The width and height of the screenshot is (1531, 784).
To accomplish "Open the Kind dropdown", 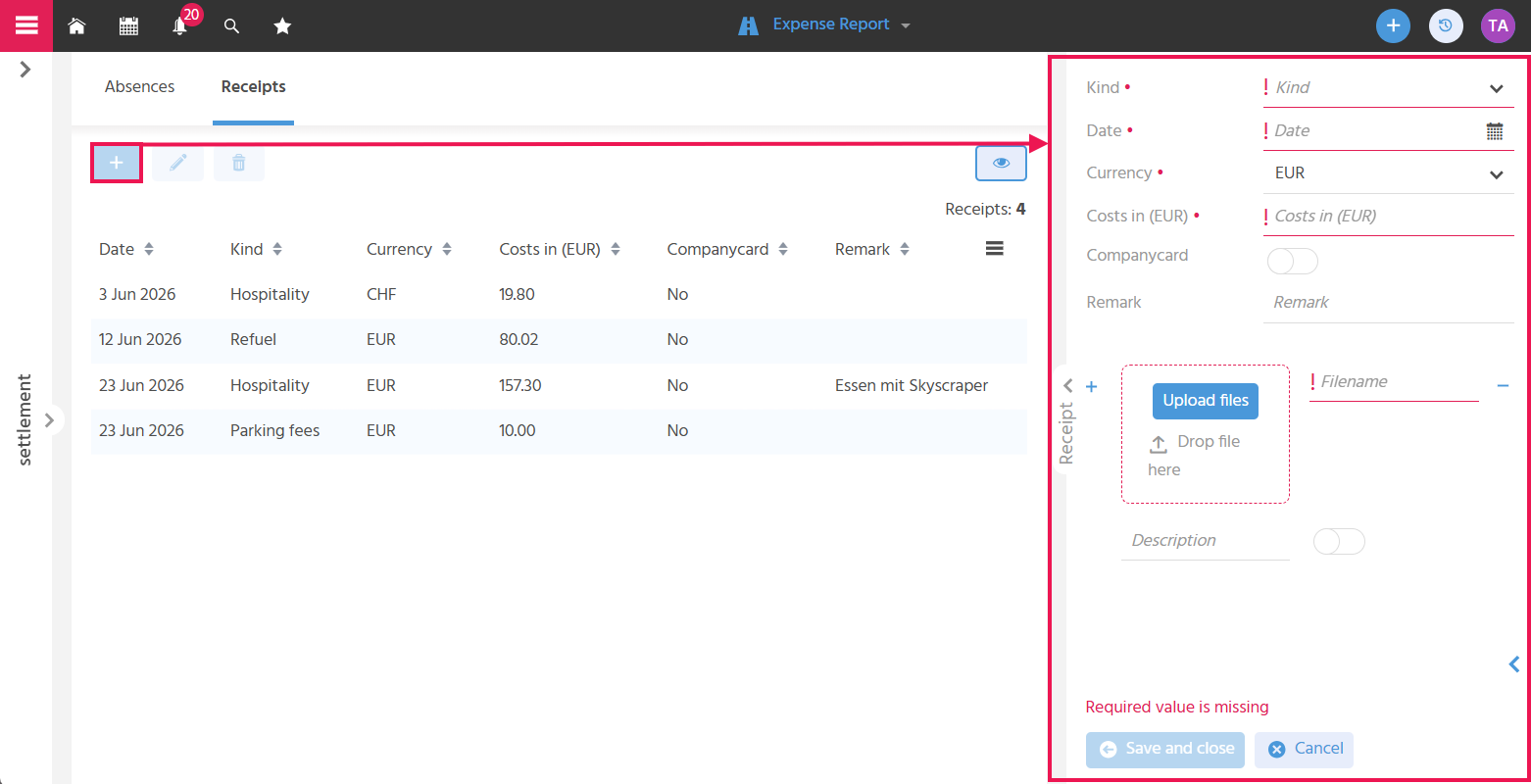I will (x=1388, y=88).
